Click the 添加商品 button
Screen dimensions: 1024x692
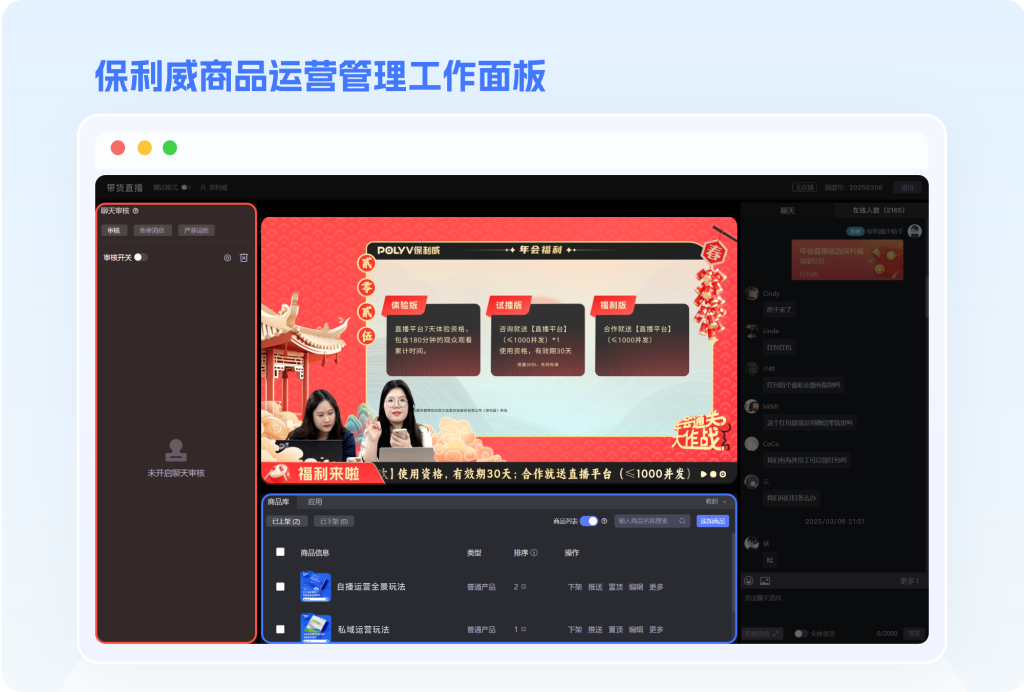712,521
